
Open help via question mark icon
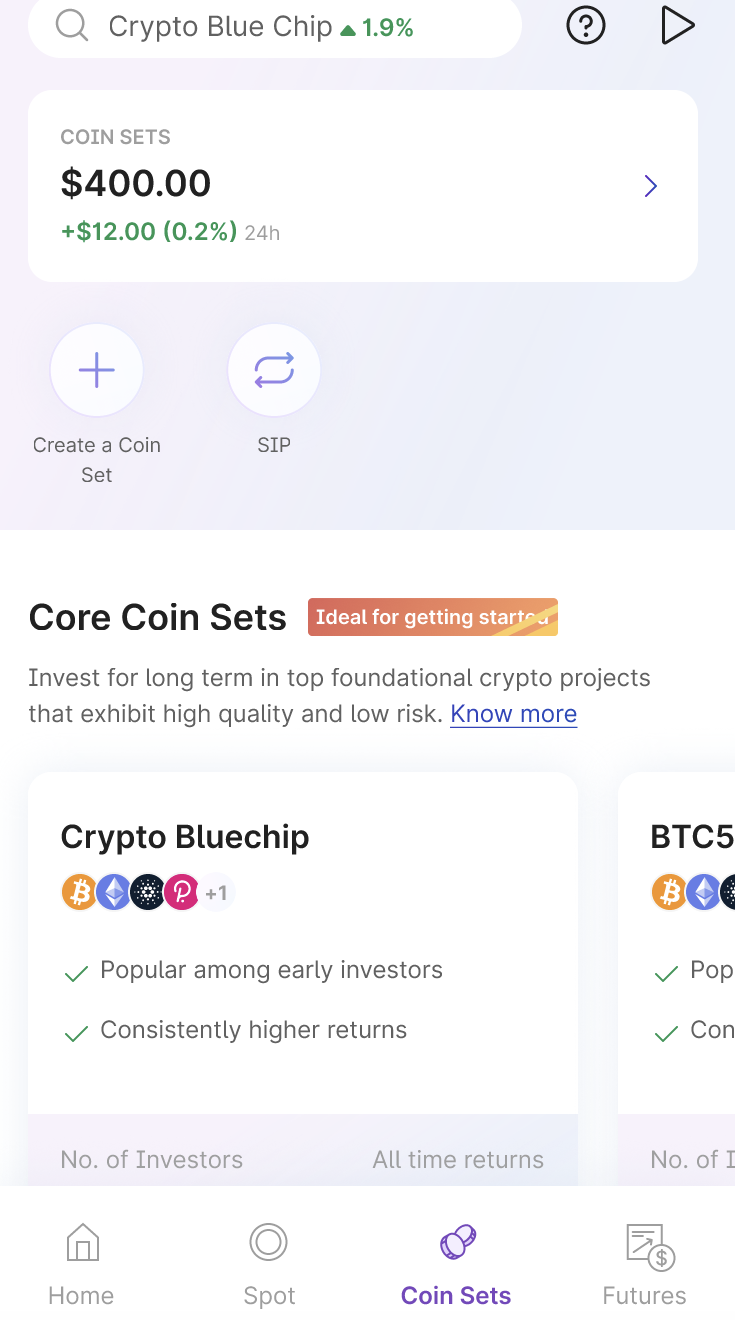click(x=586, y=26)
